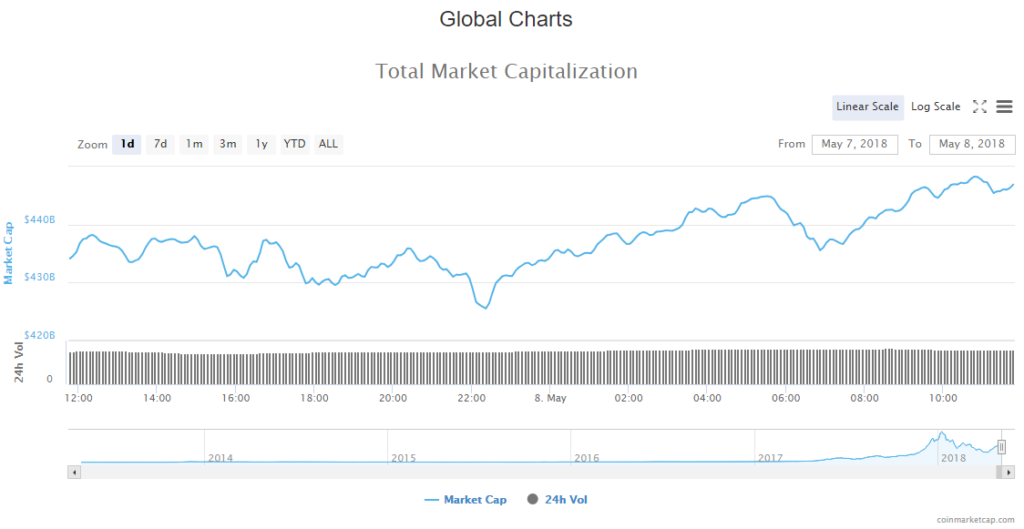Click the navigator range handle
The image size is (1024, 529).
[x=1001, y=447]
